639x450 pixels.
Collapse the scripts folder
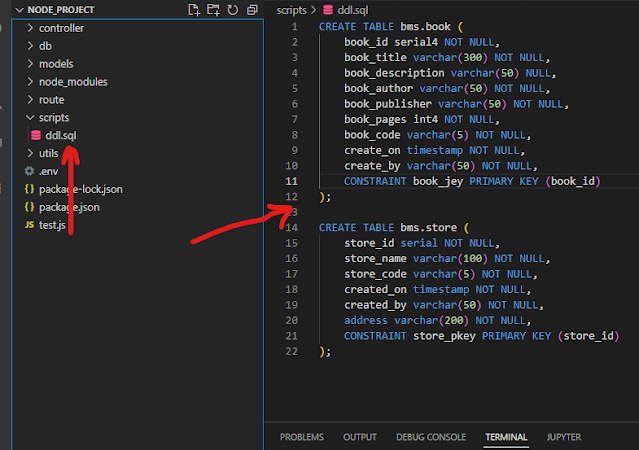30,117
